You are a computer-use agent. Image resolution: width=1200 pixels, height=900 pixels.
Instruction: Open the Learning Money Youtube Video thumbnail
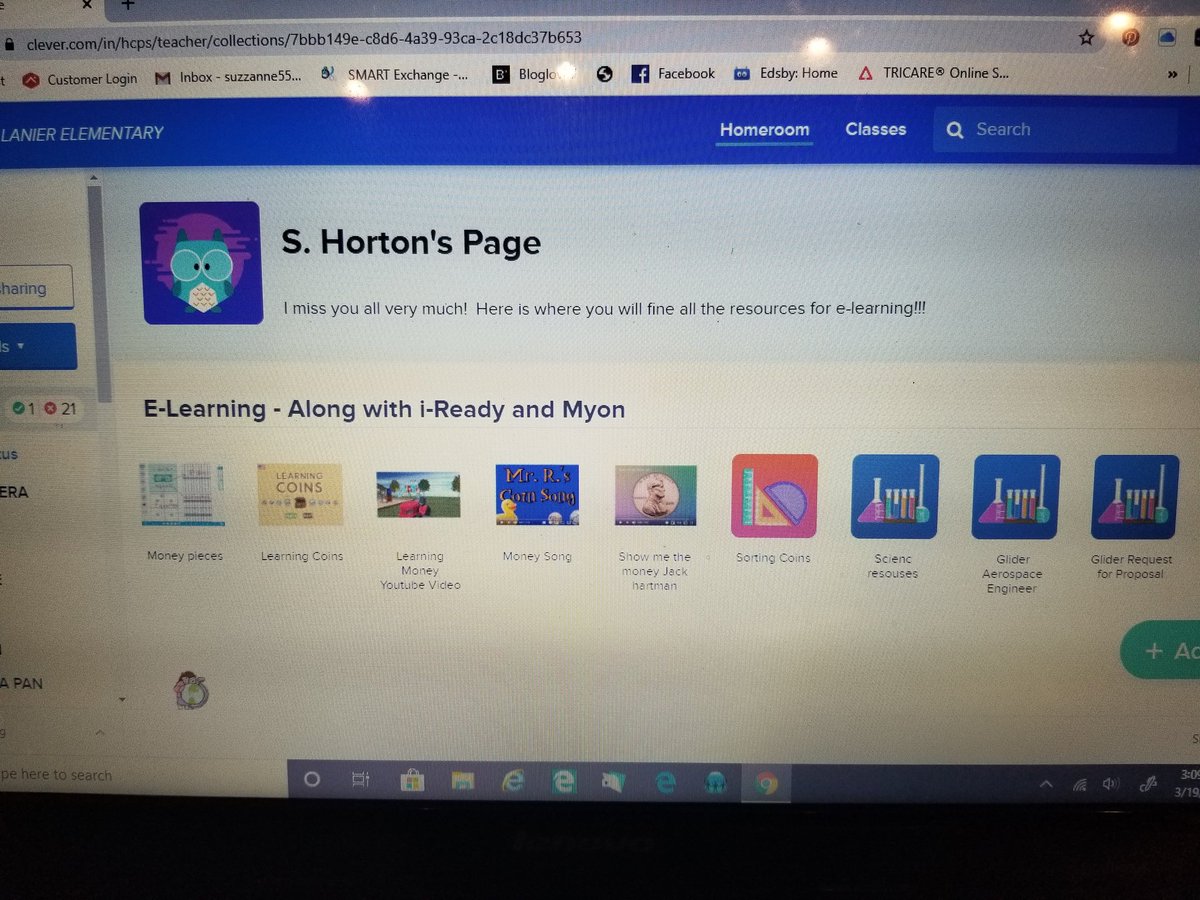418,494
